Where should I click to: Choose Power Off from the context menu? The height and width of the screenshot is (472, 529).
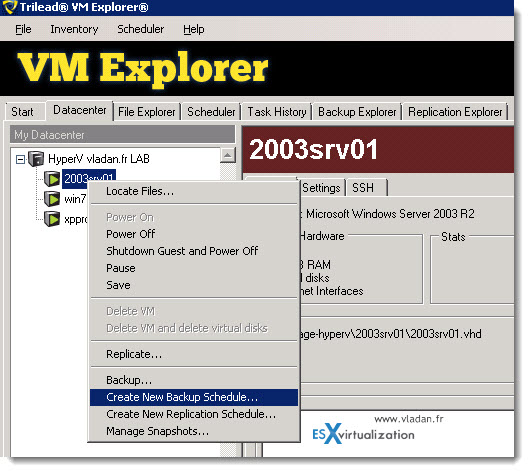pyautogui.click(x=194, y=234)
